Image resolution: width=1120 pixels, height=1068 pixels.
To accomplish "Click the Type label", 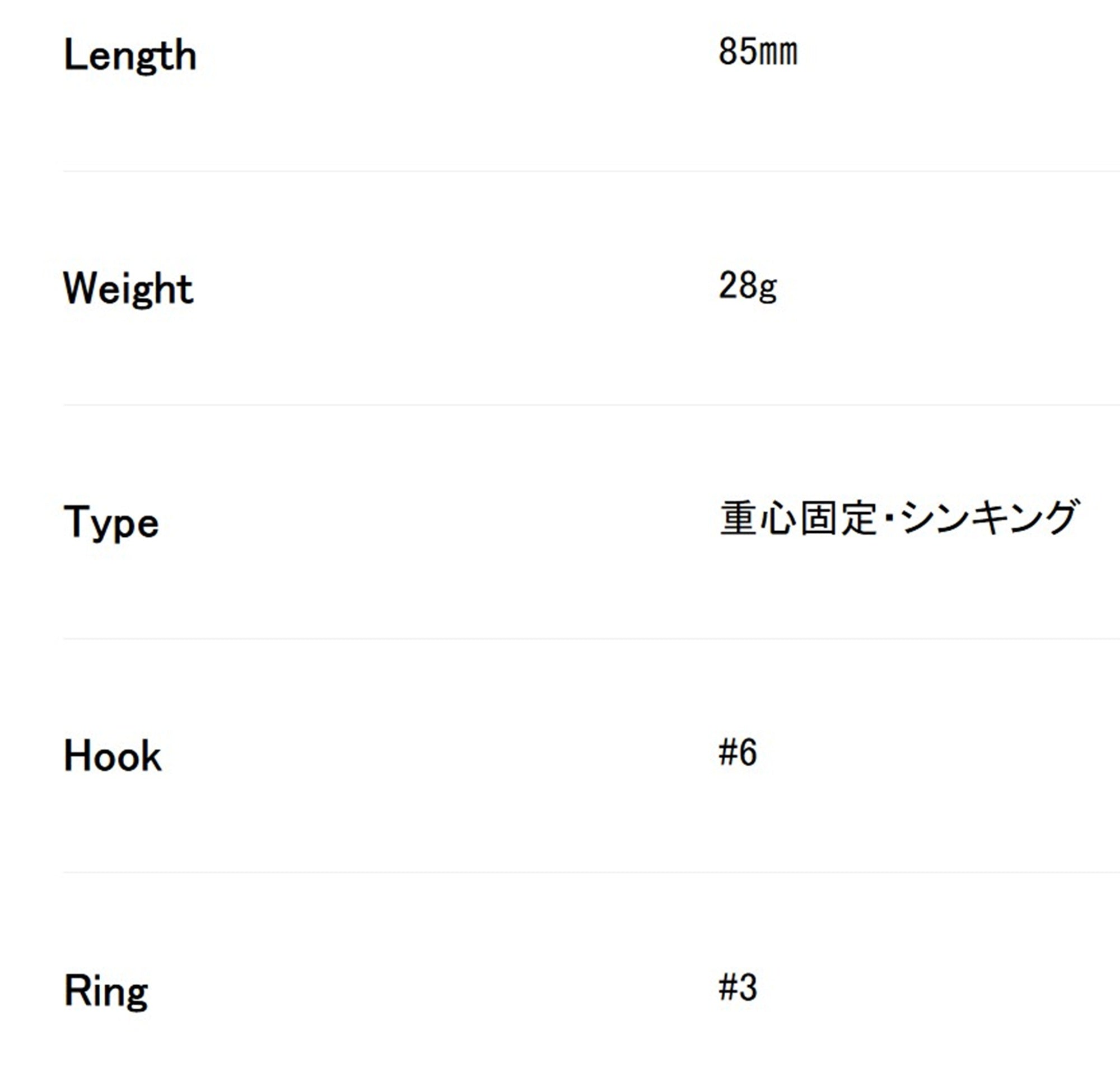I will tap(111, 523).
